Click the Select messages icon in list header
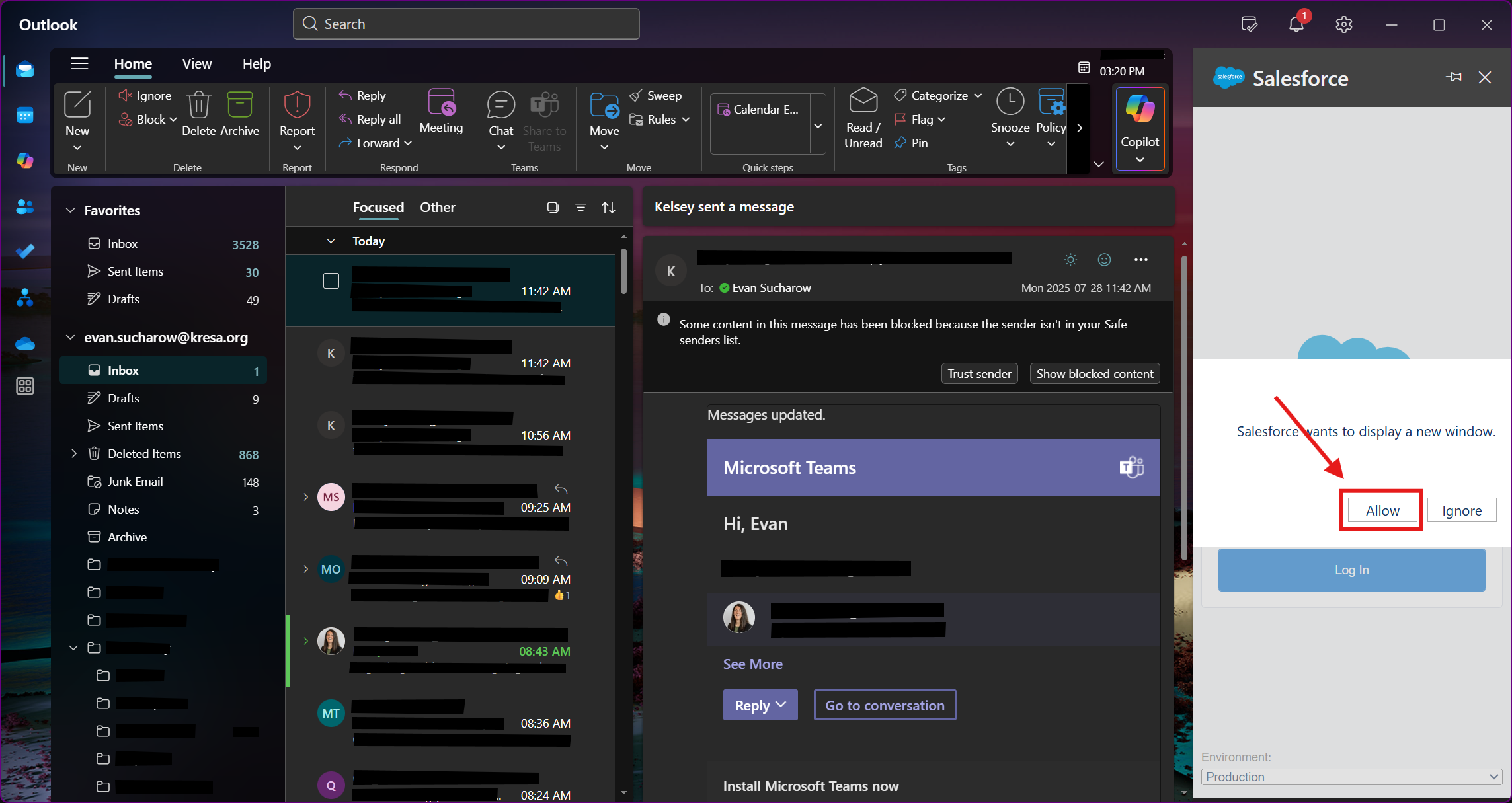This screenshot has width=1512, height=803. (x=553, y=208)
